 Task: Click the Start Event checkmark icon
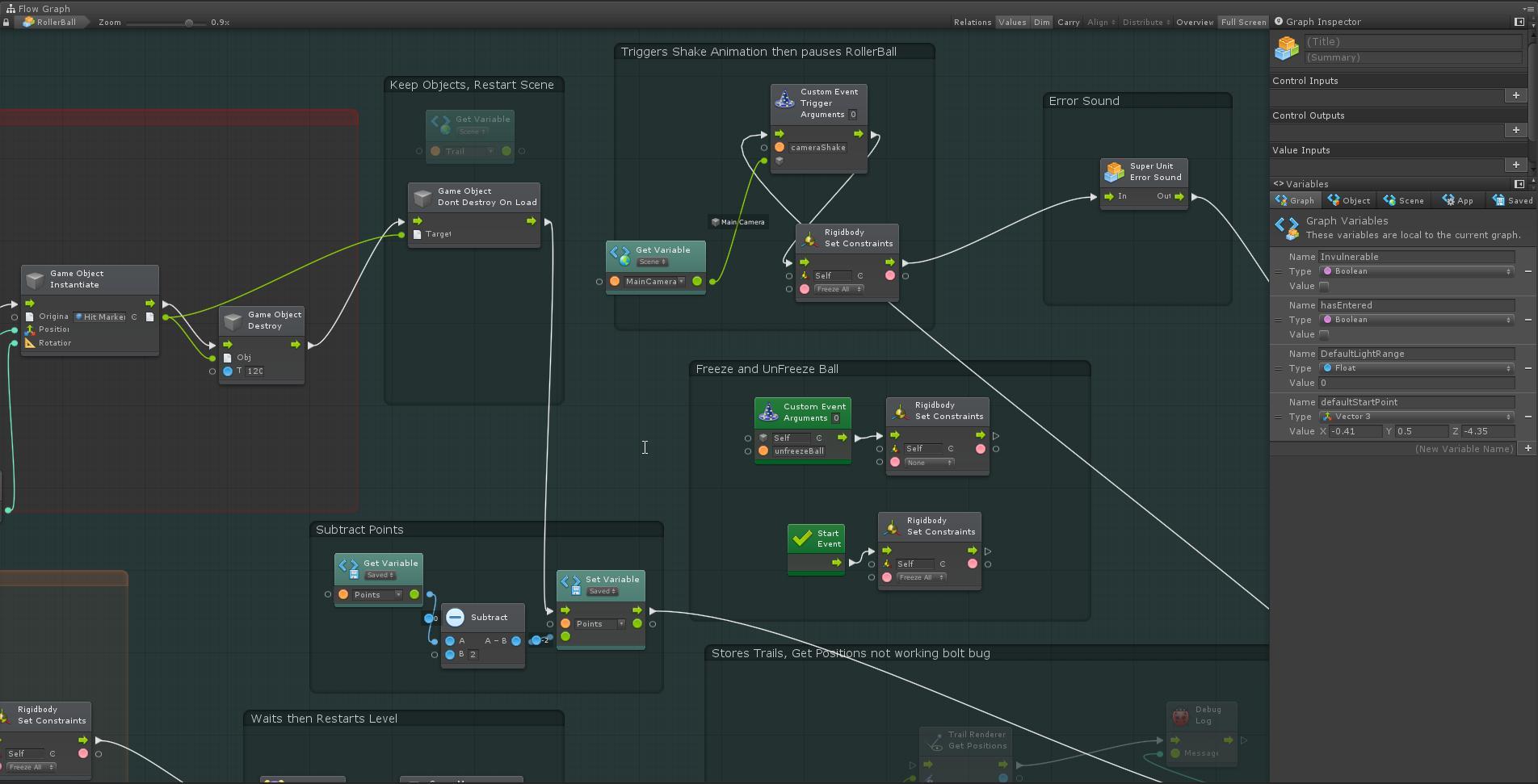[x=801, y=538]
